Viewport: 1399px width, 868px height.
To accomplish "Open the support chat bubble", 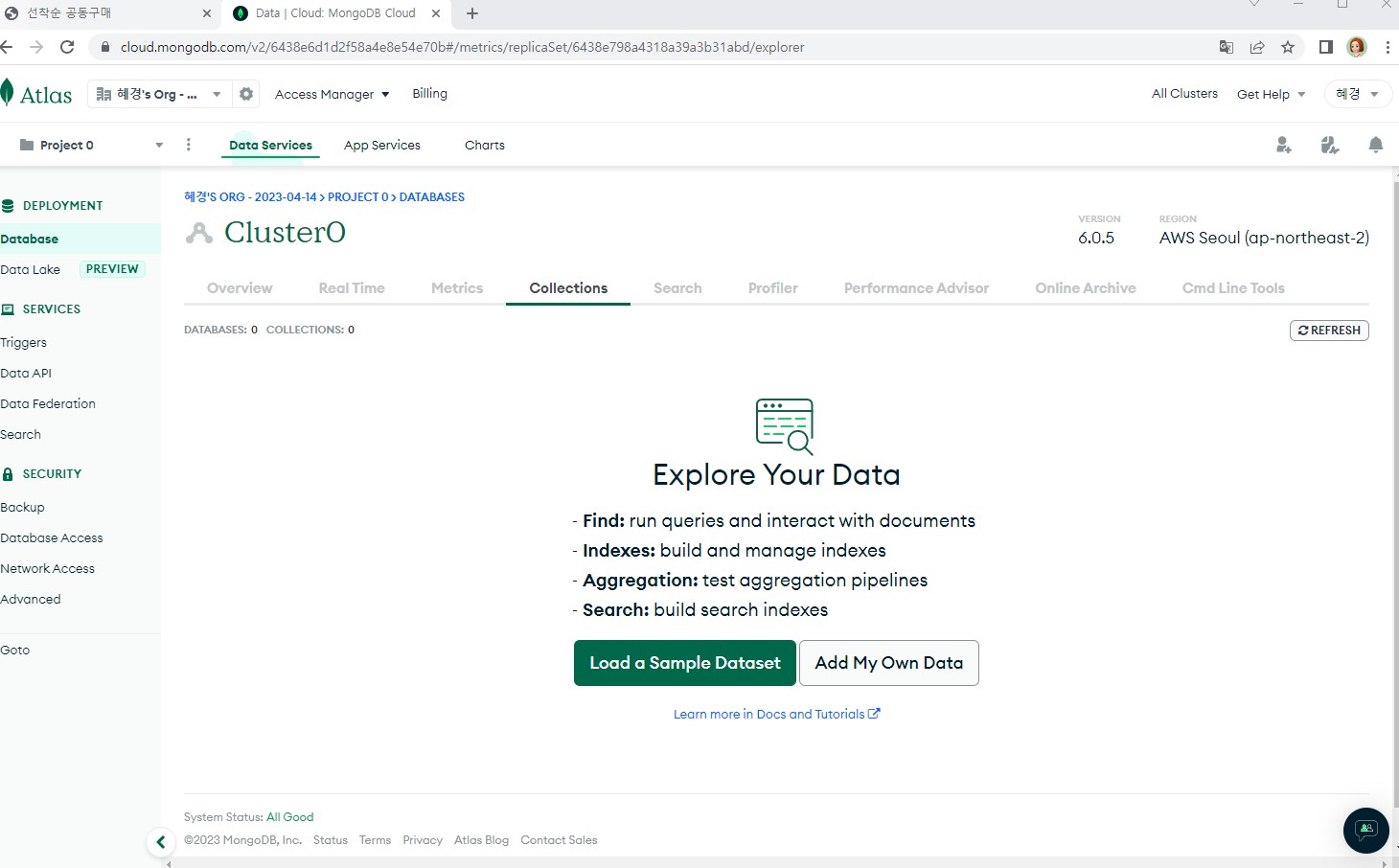I will tap(1366, 830).
